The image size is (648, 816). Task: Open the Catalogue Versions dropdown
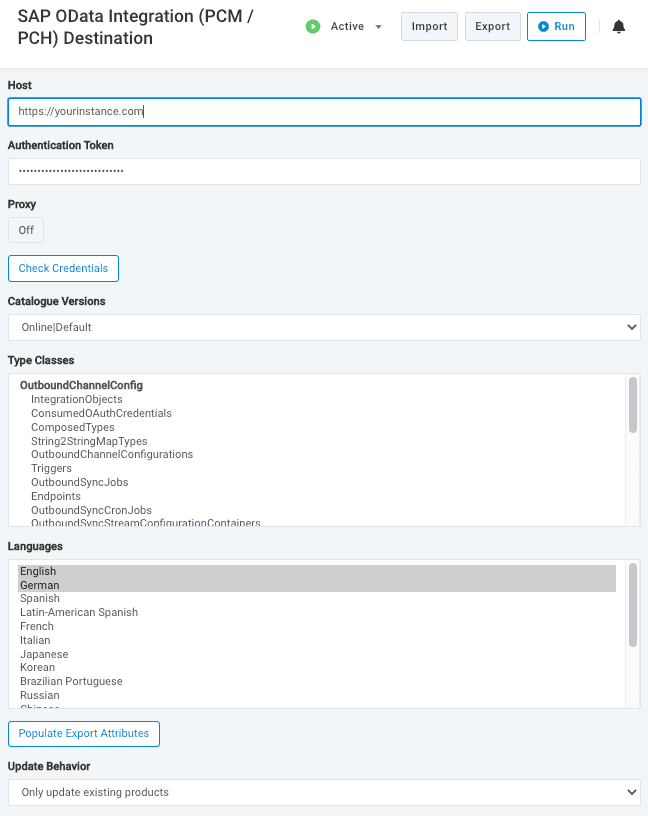pos(324,327)
